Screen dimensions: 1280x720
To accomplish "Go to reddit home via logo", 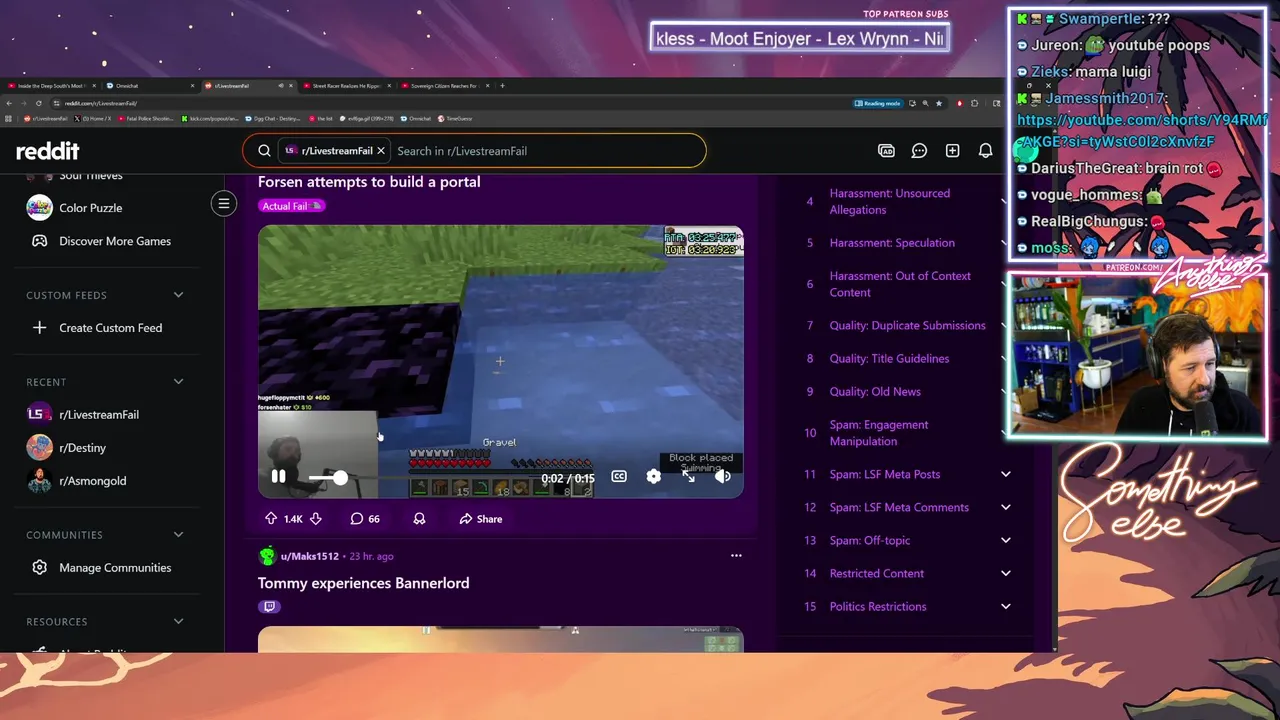I will click(x=47, y=151).
